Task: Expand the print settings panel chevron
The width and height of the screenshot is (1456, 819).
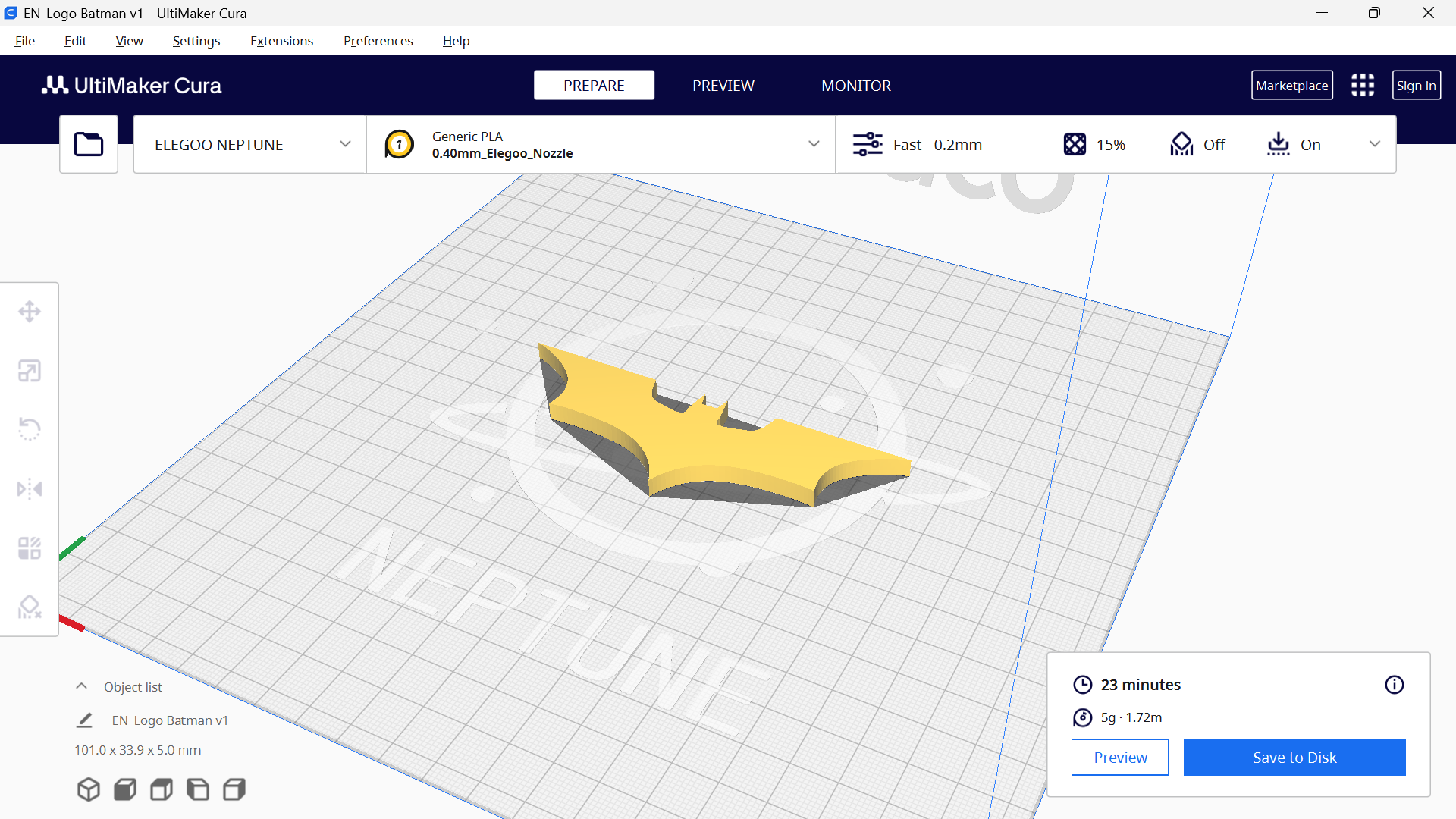Action: click(1375, 144)
